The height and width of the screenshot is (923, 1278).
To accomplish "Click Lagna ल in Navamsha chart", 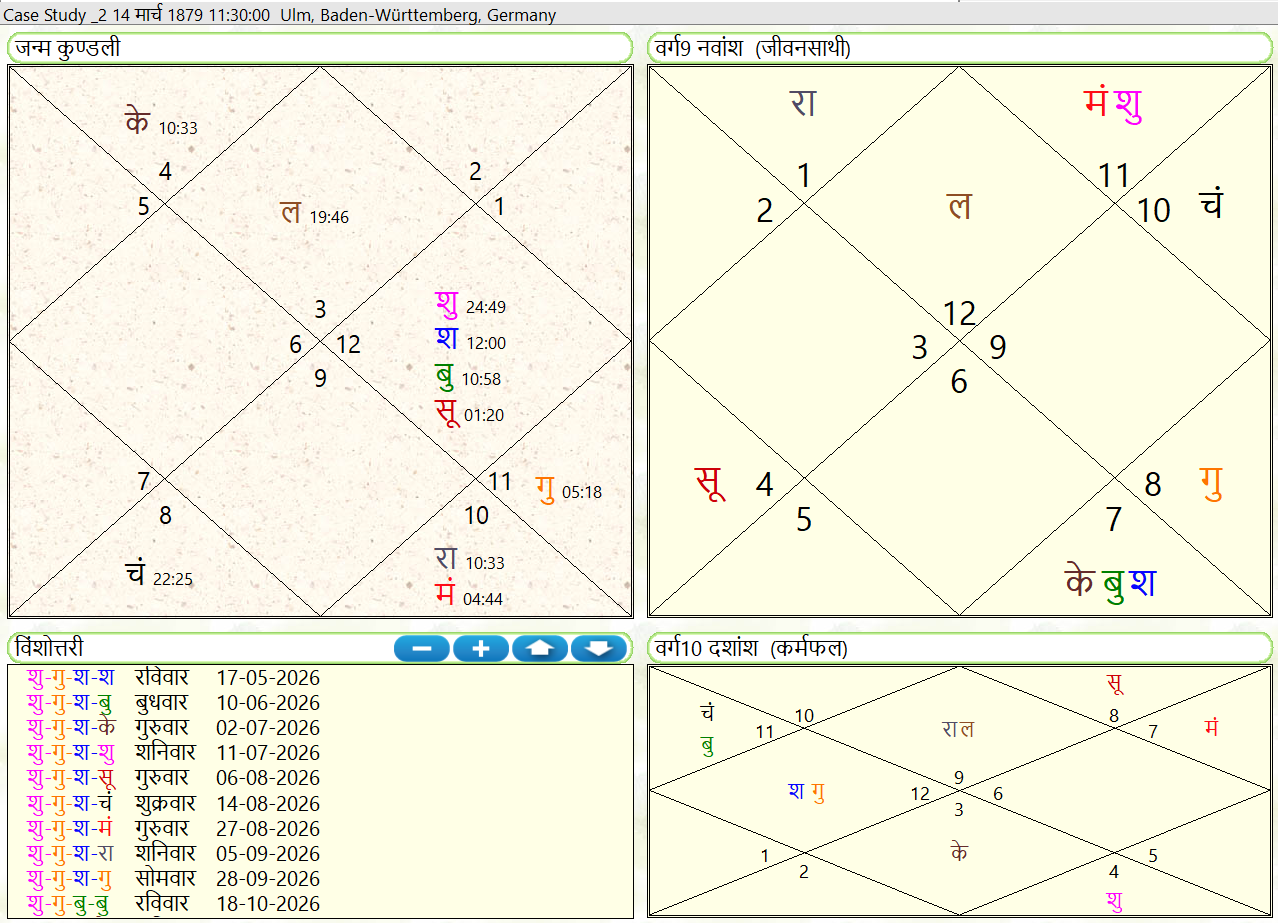I will click(960, 206).
